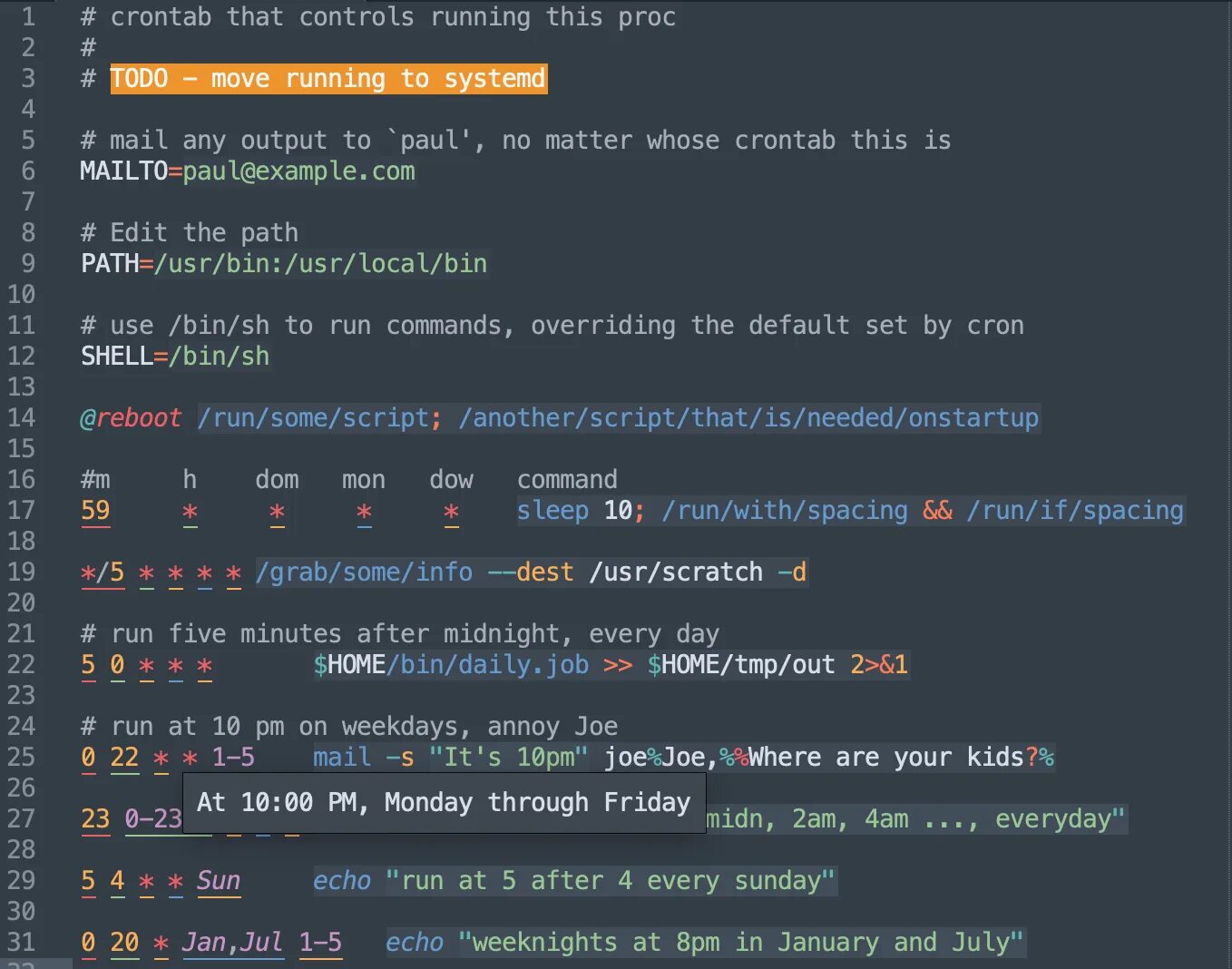Viewport: 1232px width, 969px height.
Task: Click the "It's 10pm" string
Action: pyautogui.click(x=509, y=758)
